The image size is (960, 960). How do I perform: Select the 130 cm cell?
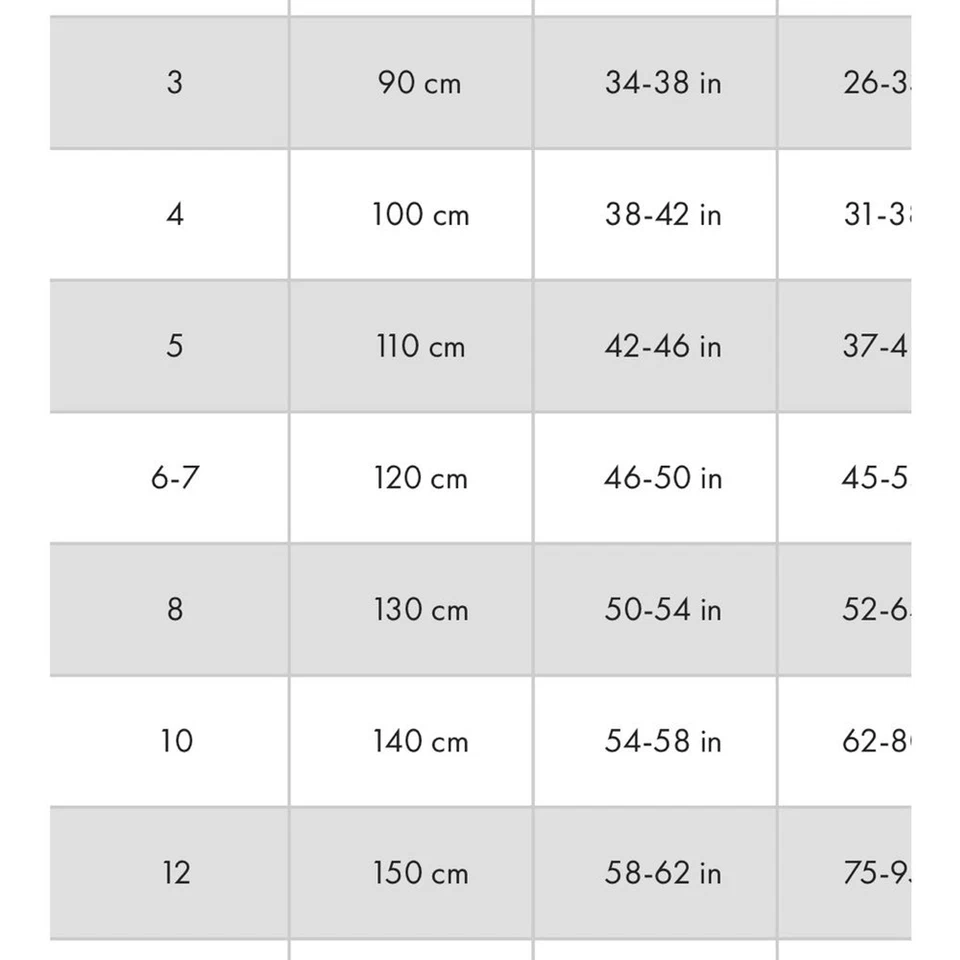(420, 609)
